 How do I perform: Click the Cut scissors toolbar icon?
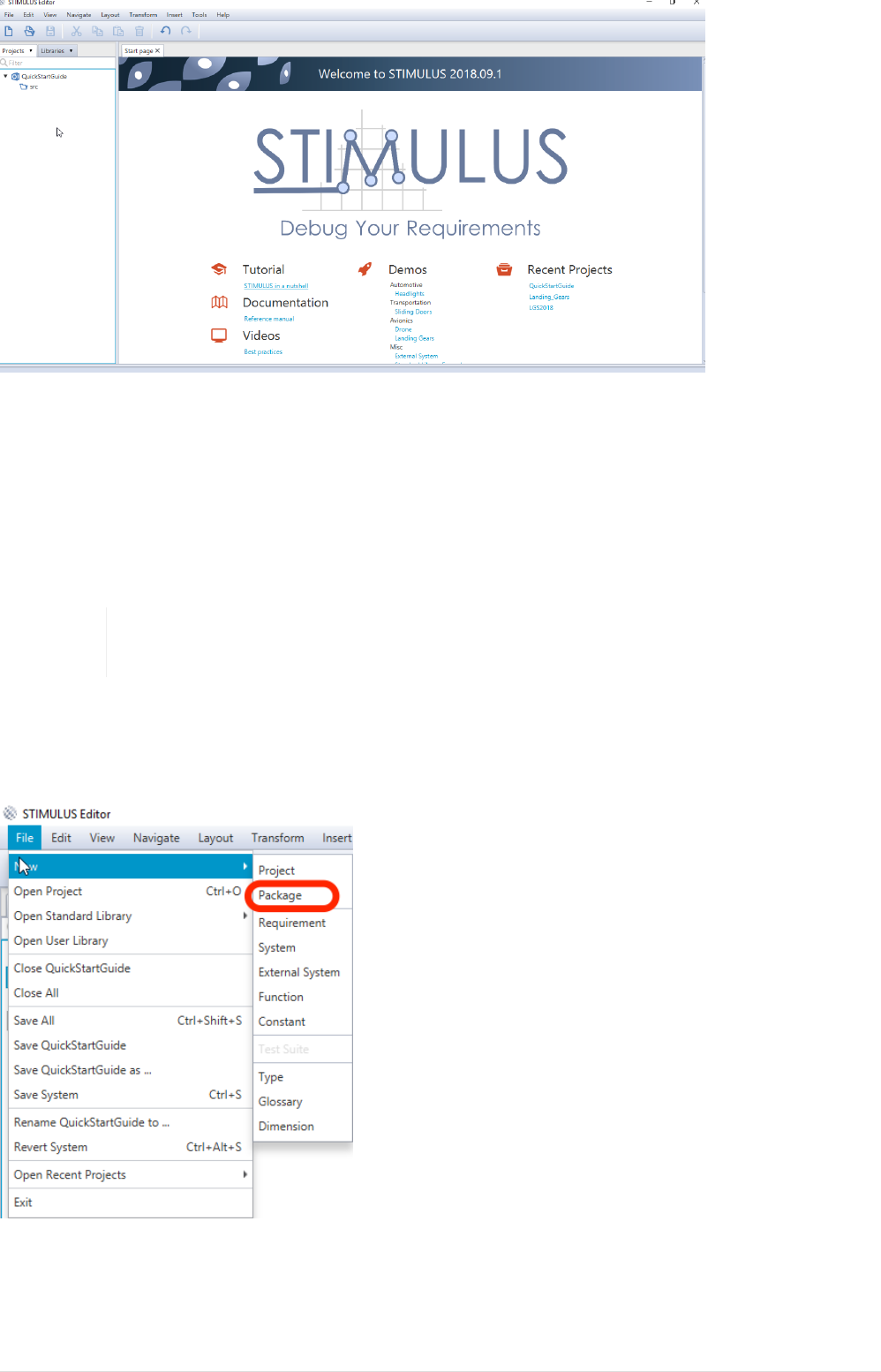pyautogui.click(x=76, y=31)
